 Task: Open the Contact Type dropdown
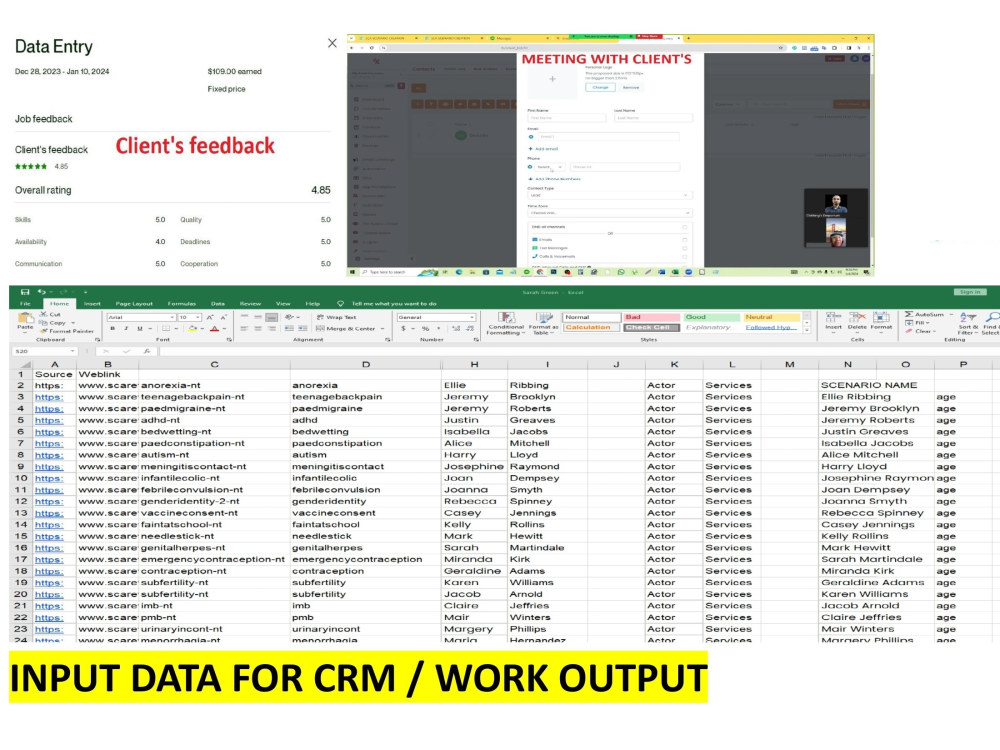coord(608,195)
